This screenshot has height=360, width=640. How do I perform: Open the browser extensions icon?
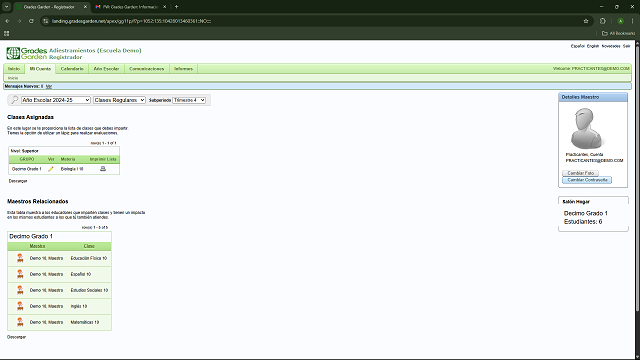pyautogui.click(x=603, y=21)
